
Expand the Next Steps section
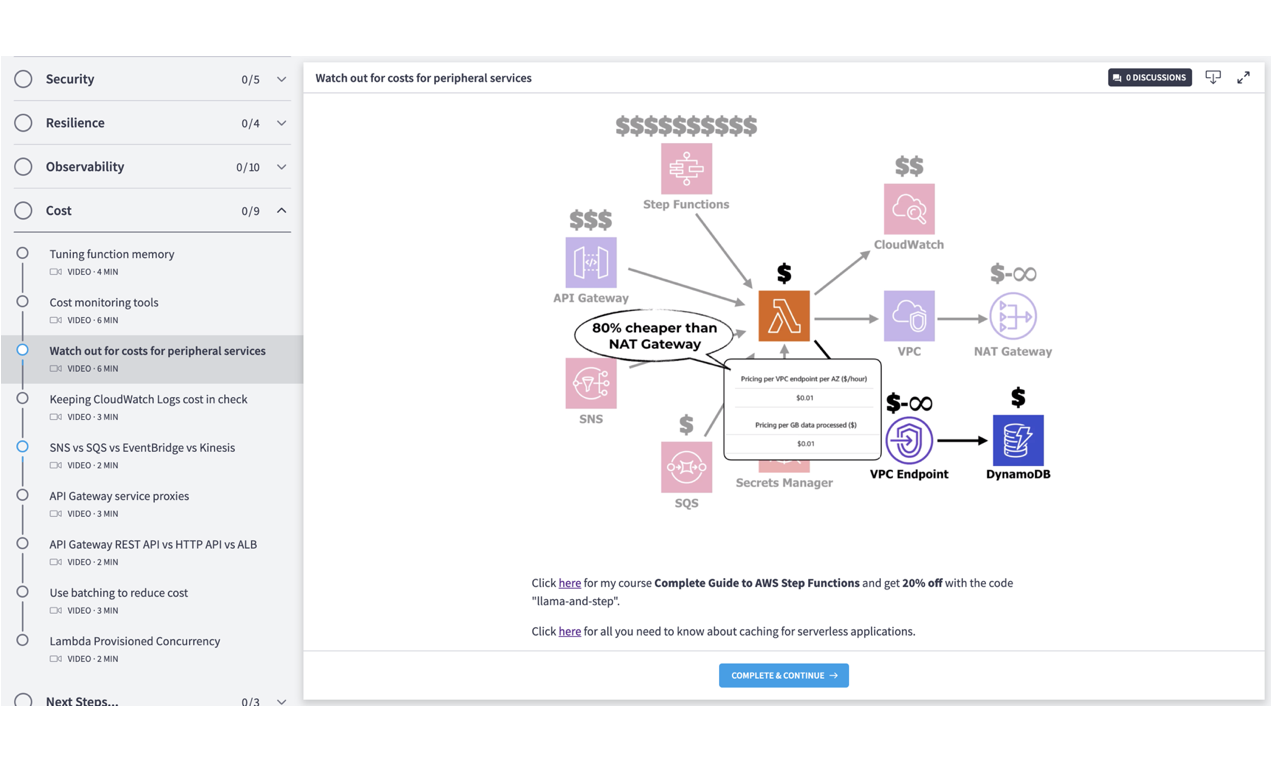coord(283,701)
